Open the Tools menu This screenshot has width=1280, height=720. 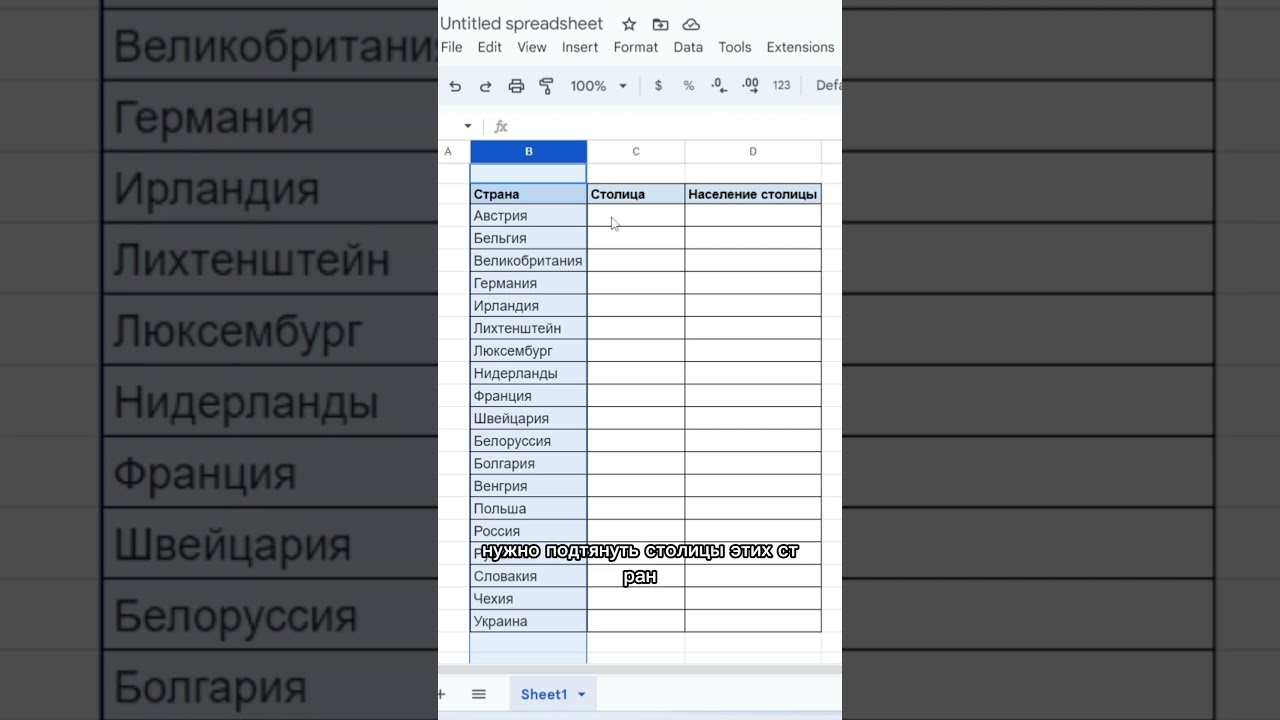[735, 47]
